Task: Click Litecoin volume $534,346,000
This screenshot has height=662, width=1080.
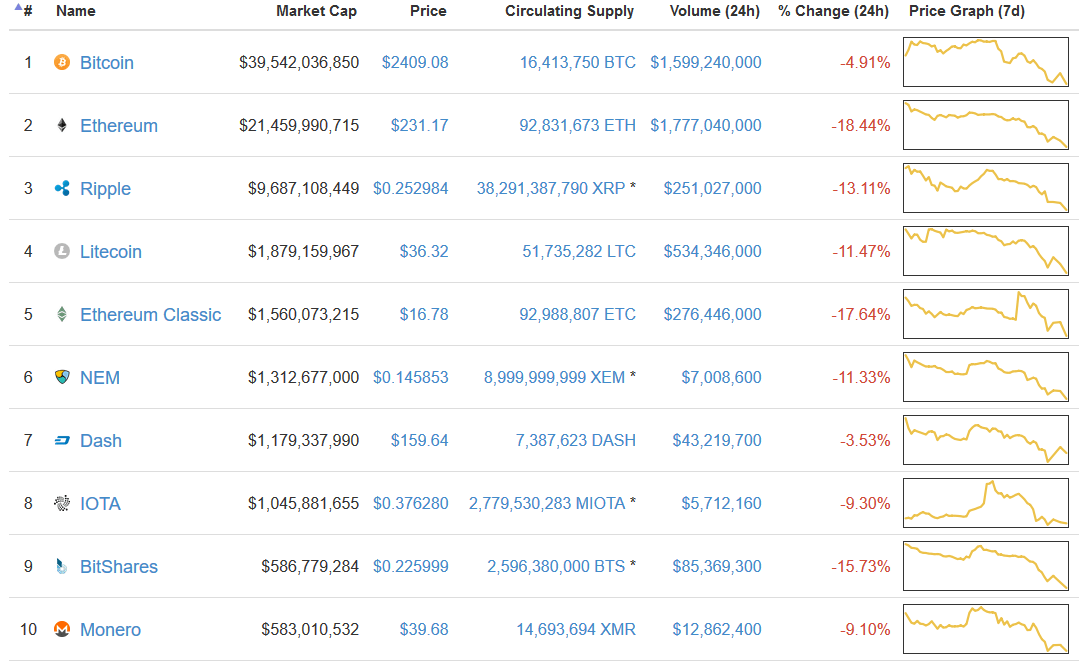Action: point(712,251)
